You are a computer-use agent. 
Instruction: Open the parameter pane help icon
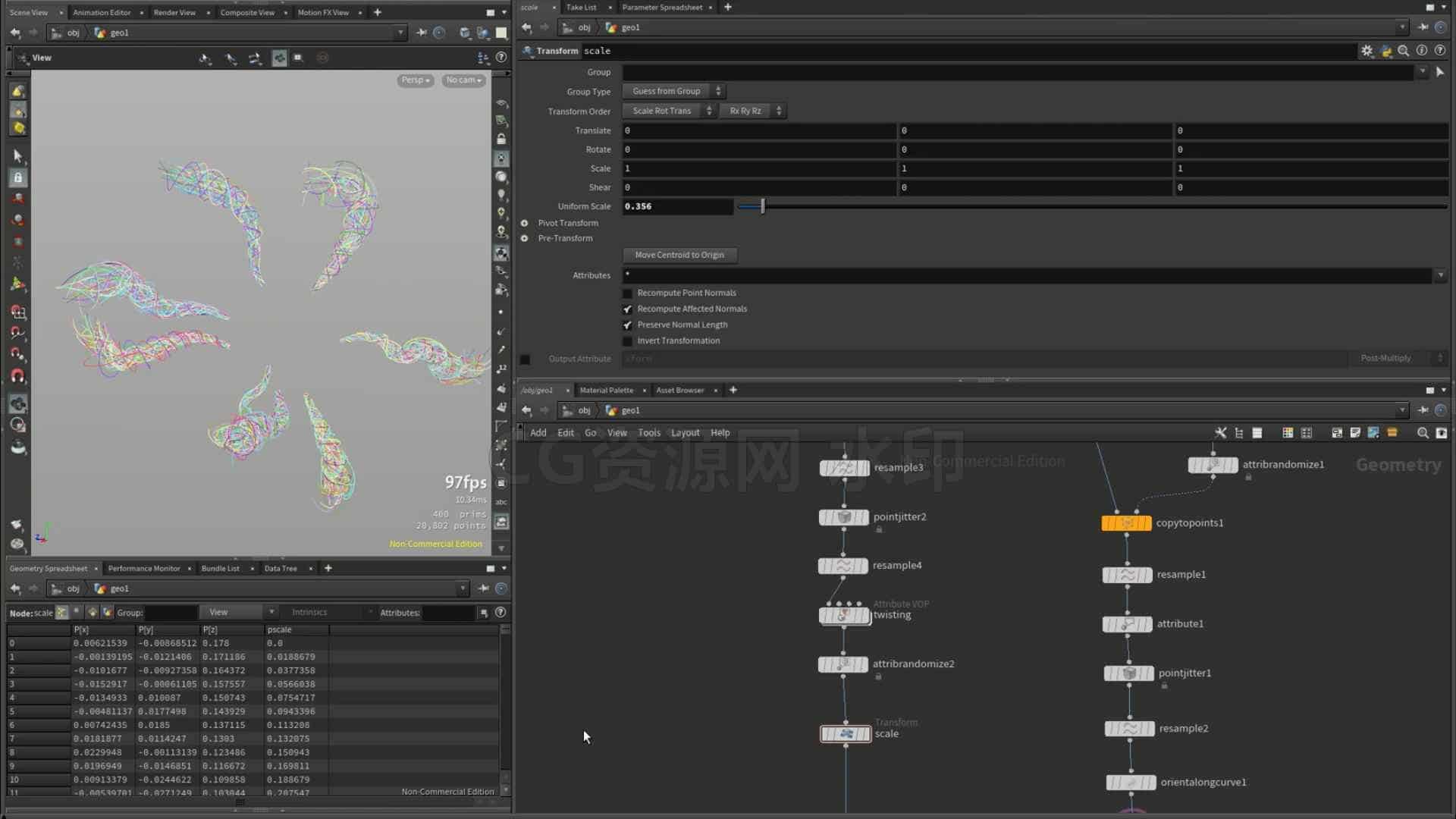pyautogui.click(x=1440, y=51)
